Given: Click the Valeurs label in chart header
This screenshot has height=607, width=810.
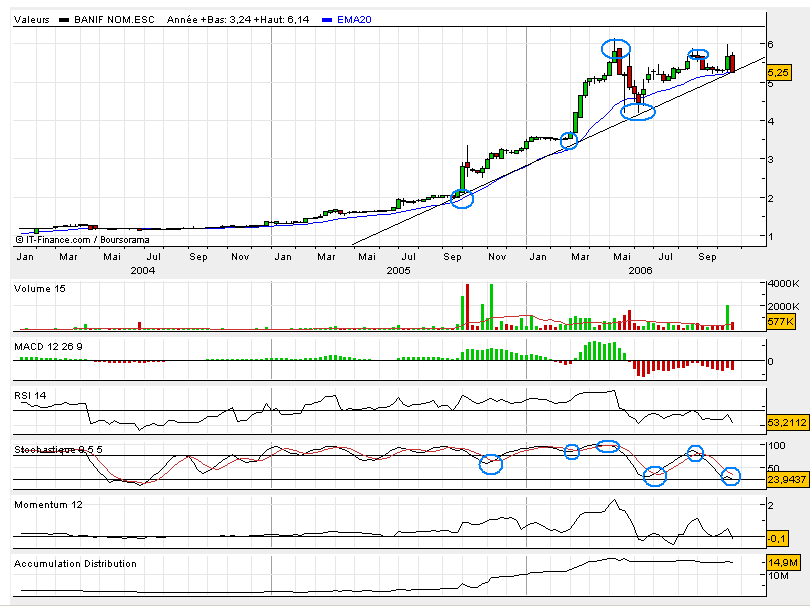Looking at the screenshot, I should pos(32,20).
